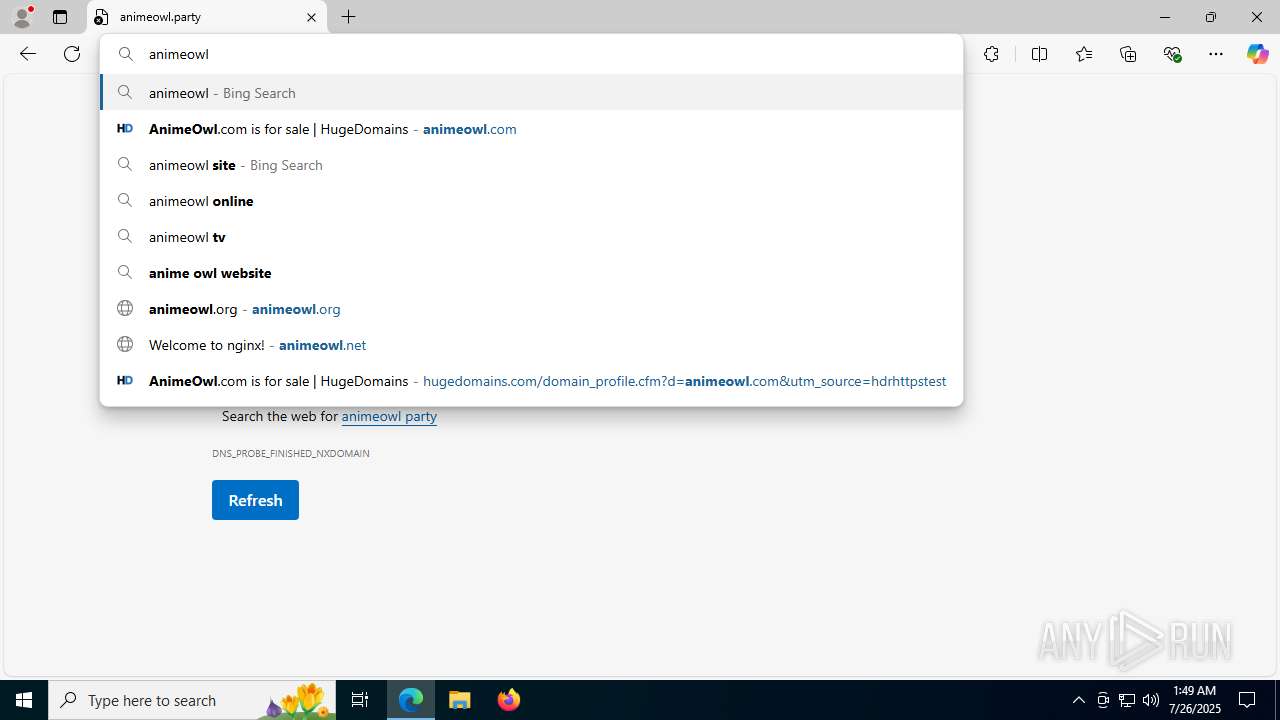Open Collections icon
The height and width of the screenshot is (720, 1280).
[x=1128, y=54]
